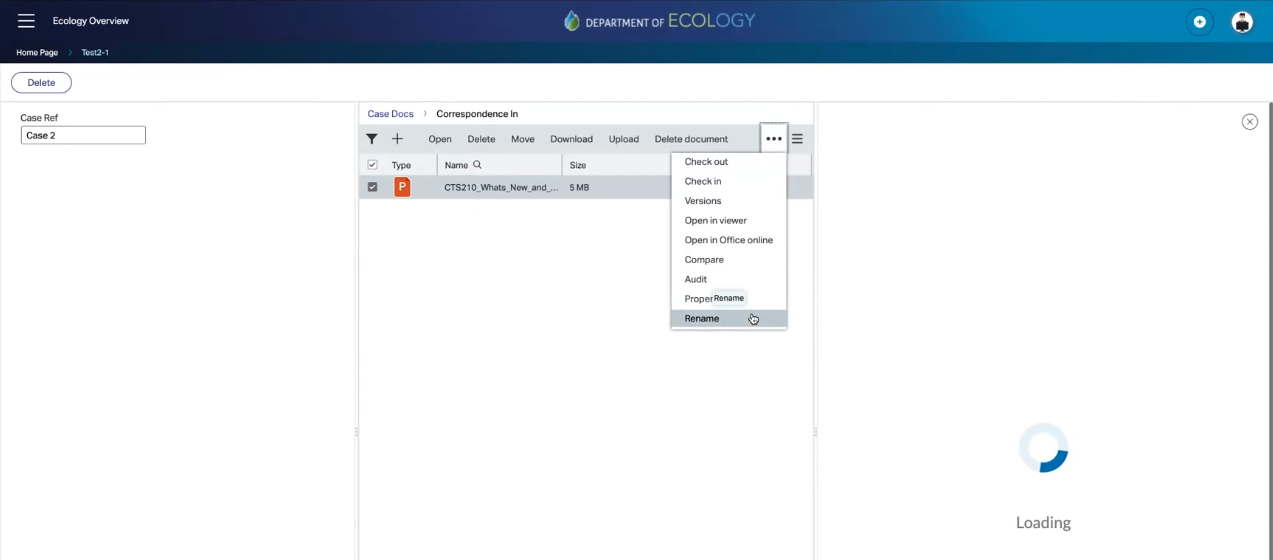Click the PowerPoint file type icon

[x=402, y=187]
